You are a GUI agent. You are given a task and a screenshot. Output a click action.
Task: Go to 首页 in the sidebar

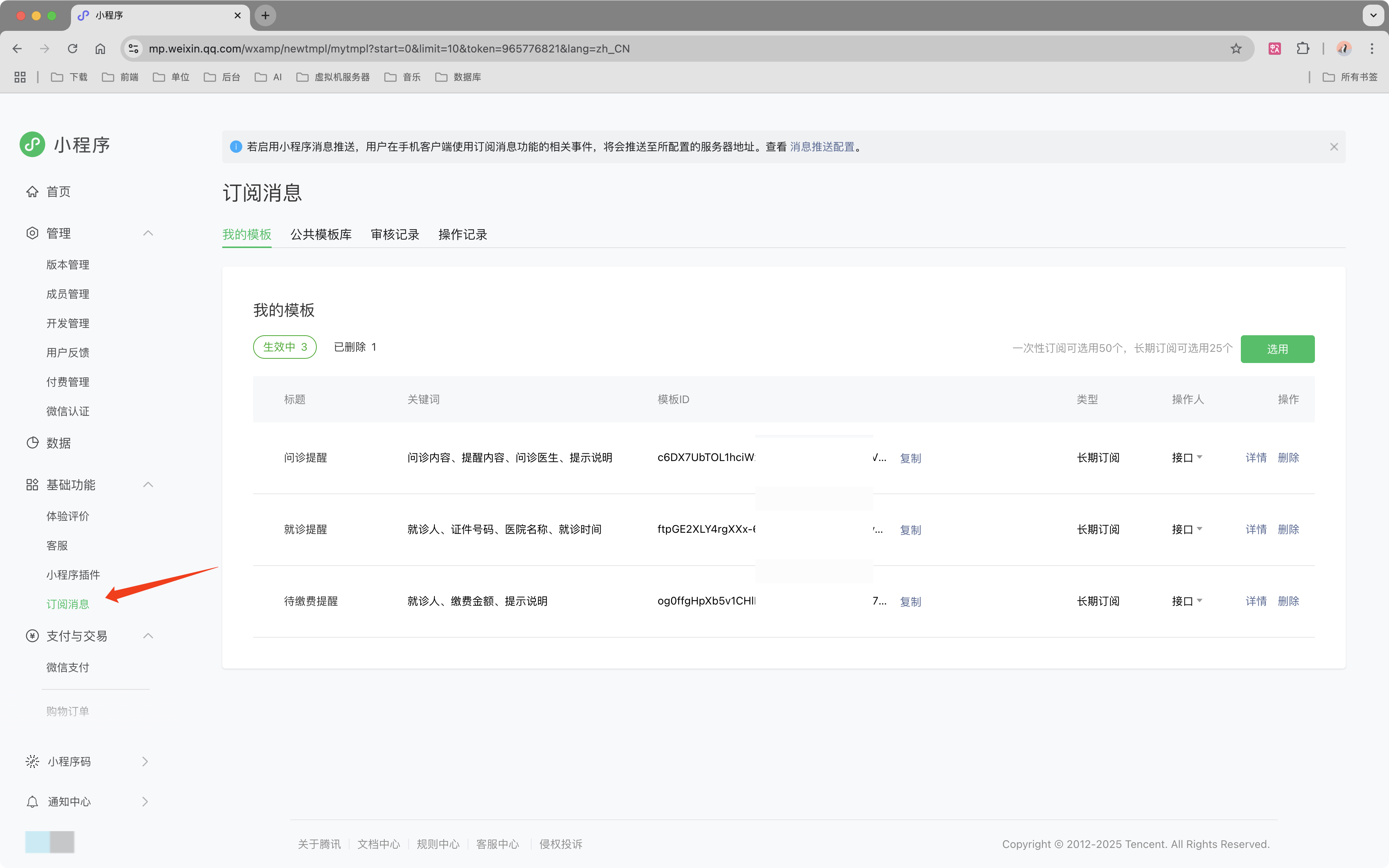coord(49,192)
